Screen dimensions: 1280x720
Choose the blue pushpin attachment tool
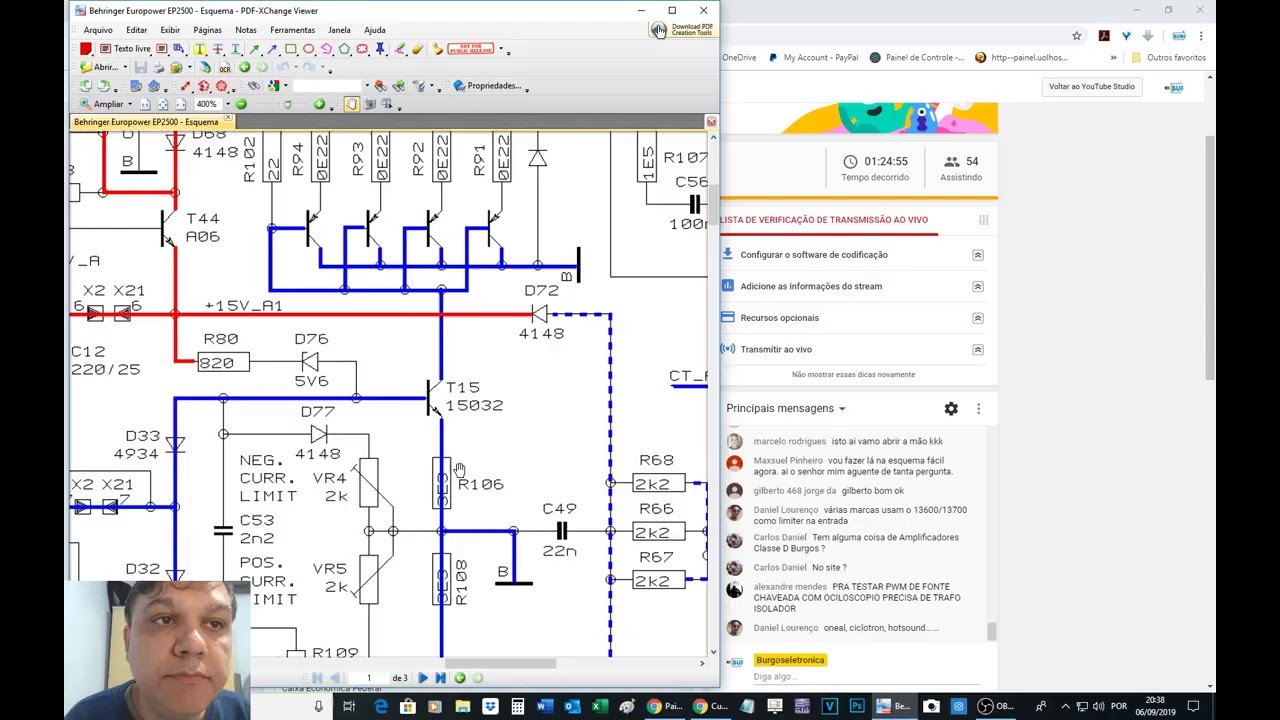tap(380, 49)
